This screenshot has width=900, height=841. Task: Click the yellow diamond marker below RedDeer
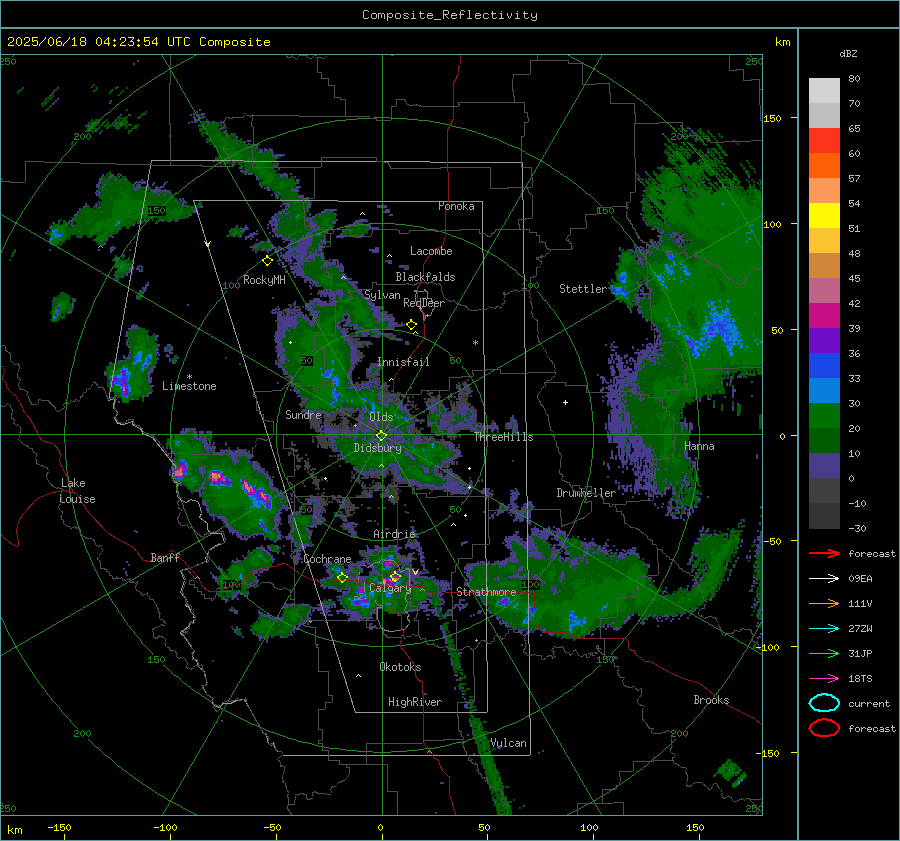coord(412,325)
